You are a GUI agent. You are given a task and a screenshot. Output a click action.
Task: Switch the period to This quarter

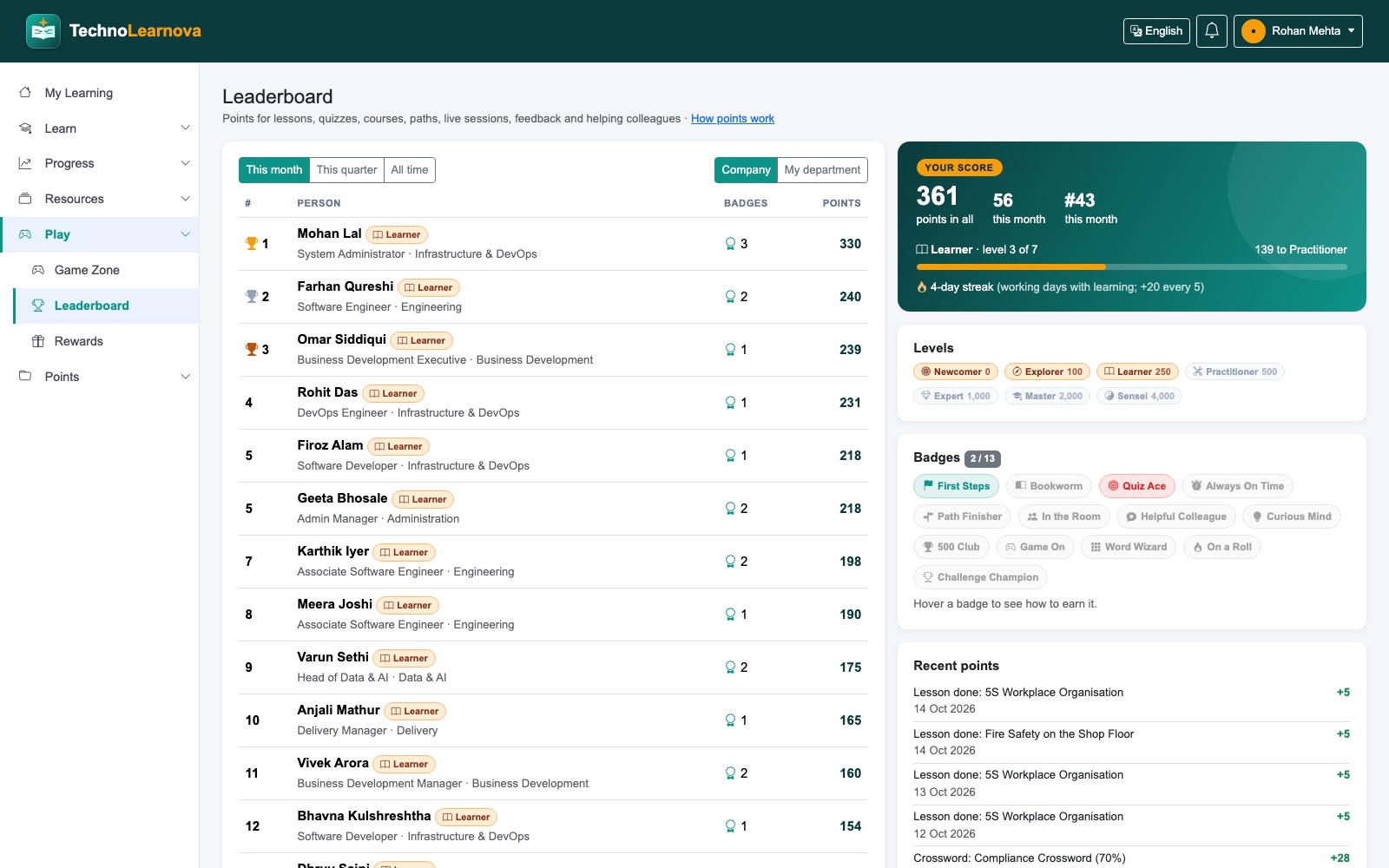click(346, 170)
